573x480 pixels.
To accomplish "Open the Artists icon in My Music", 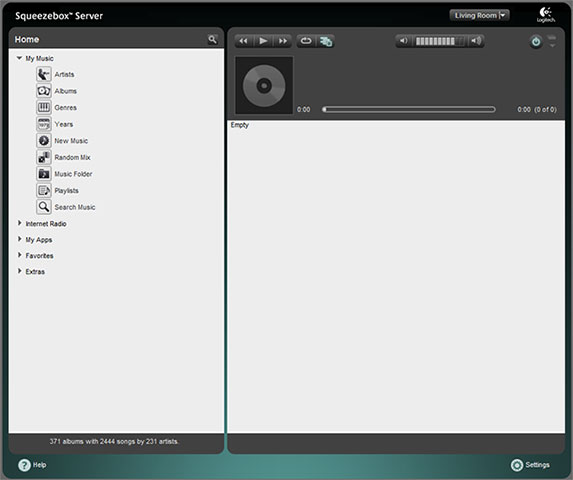I will [44, 74].
